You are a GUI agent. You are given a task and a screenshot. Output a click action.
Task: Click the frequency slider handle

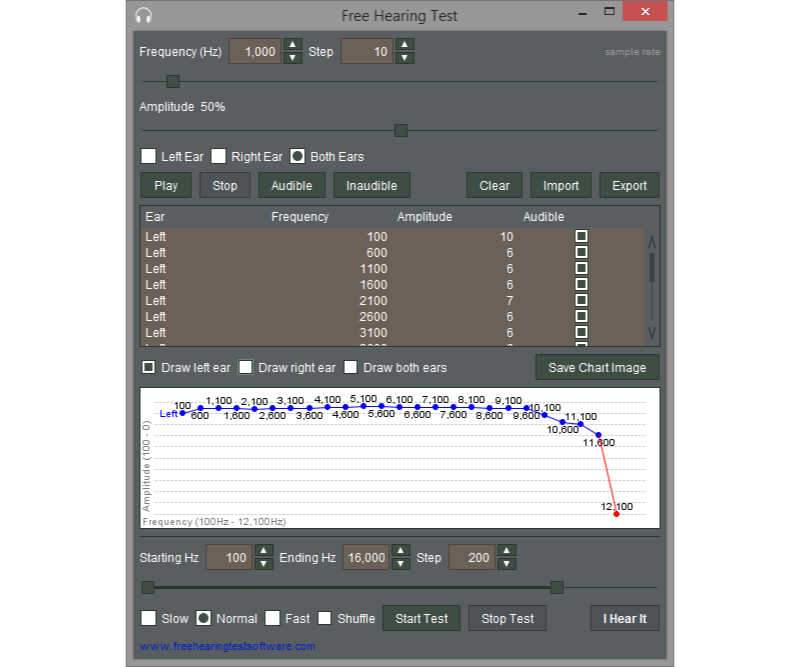click(x=173, y=81)
